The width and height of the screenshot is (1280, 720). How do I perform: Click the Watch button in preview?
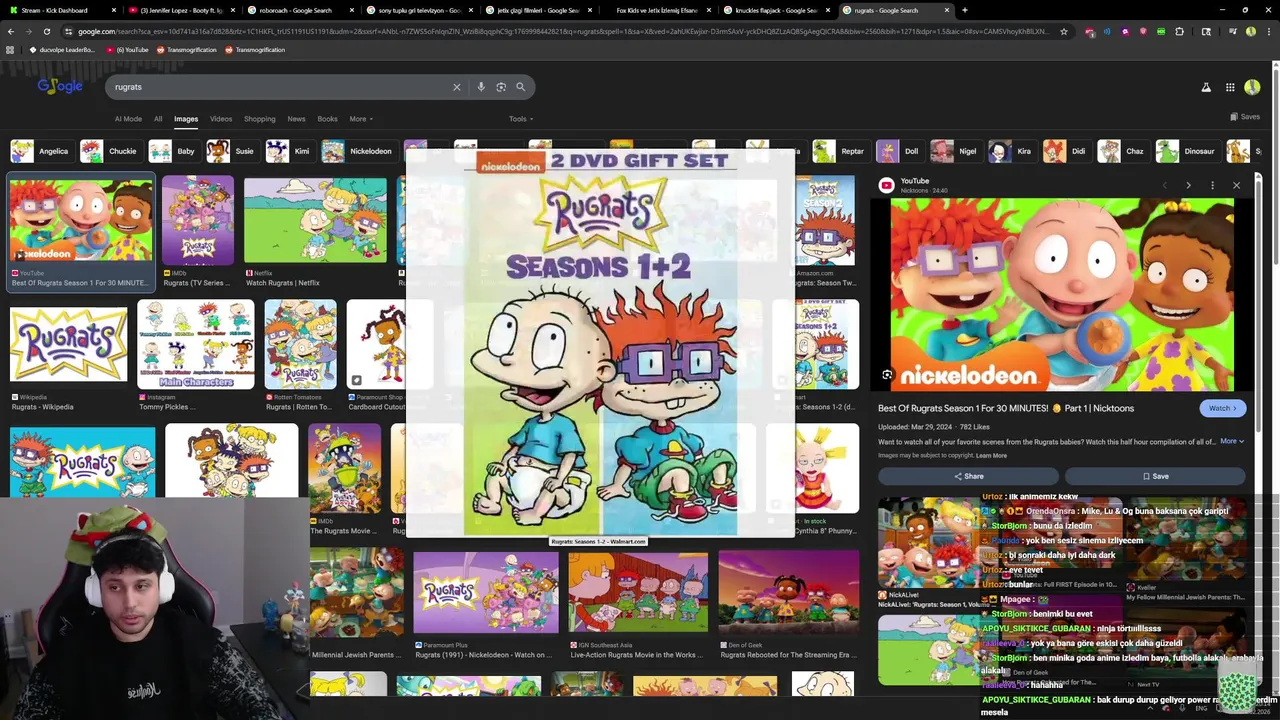[x=1222, y=408]
